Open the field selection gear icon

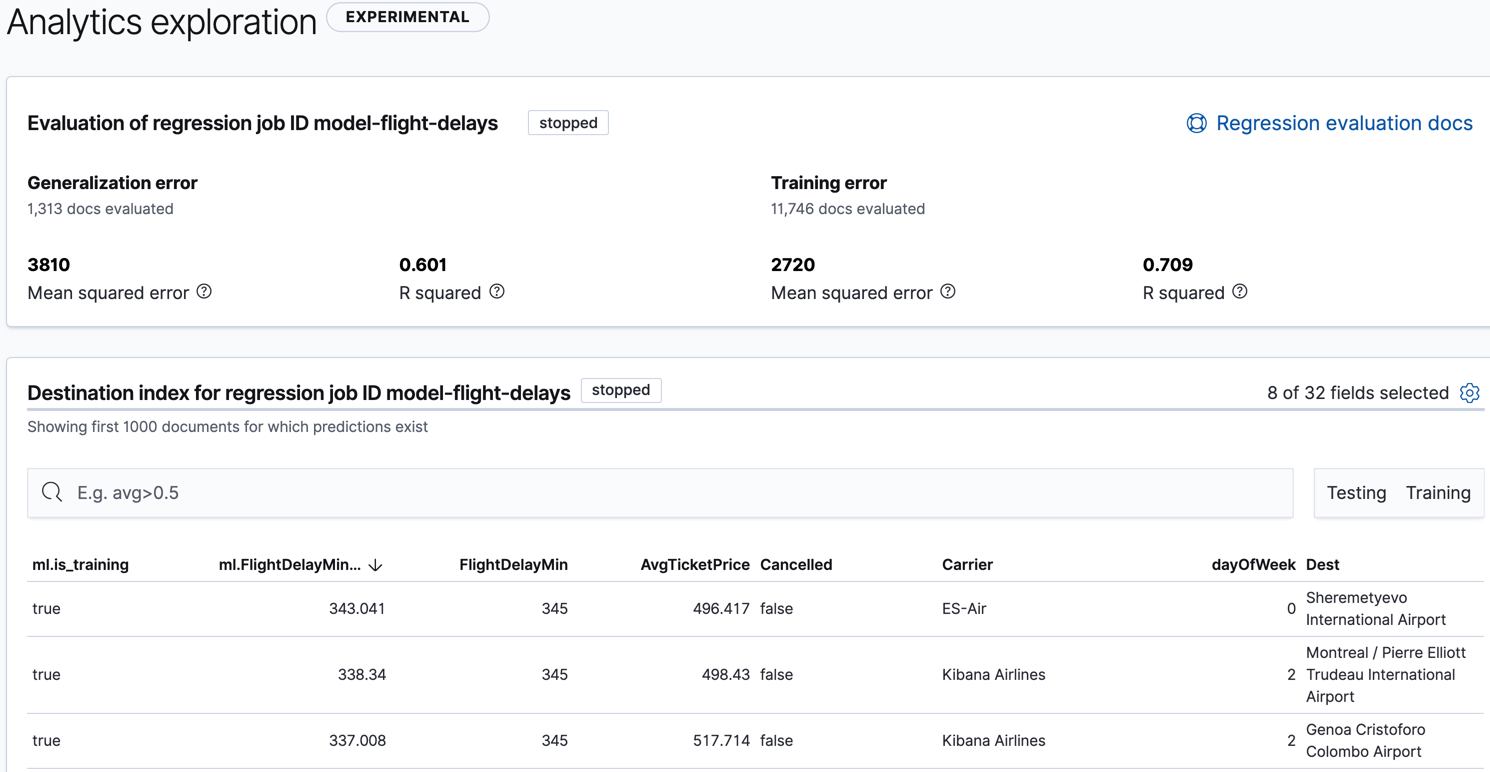point(1469,393)
